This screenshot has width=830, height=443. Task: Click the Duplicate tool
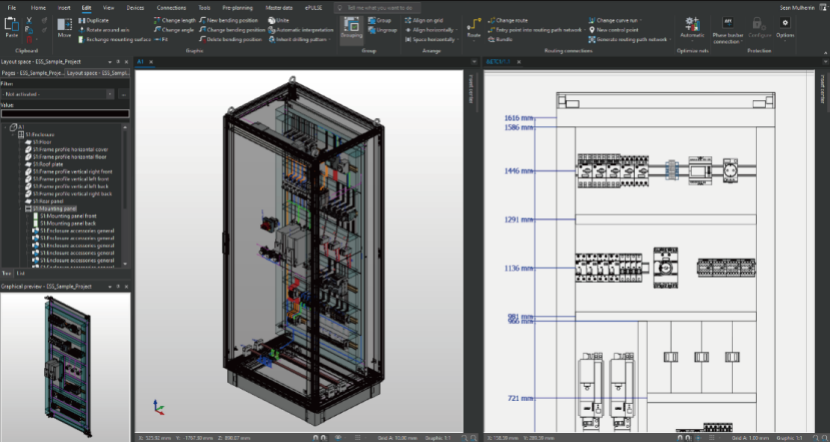[94, 21]
